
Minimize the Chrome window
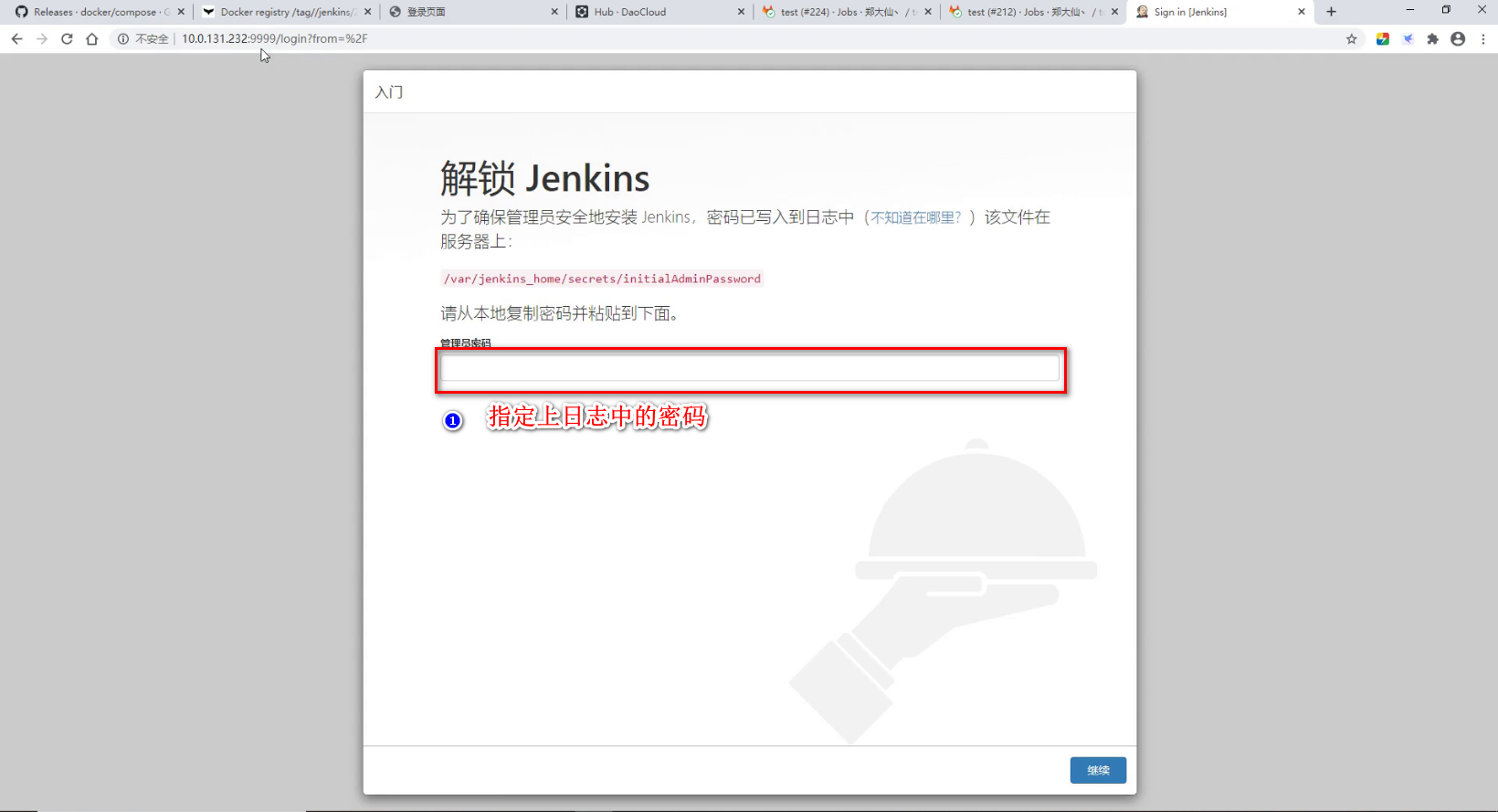tap(1409, 10)
